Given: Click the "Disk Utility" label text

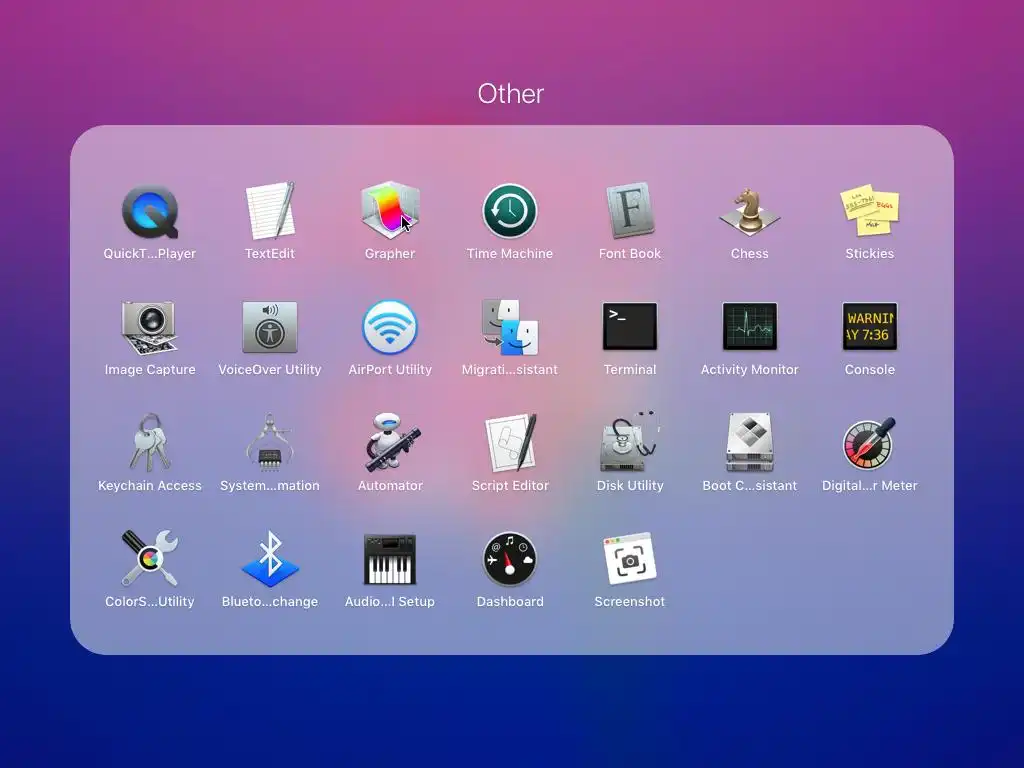Looking at the screenshot, I should coord(630,486).
